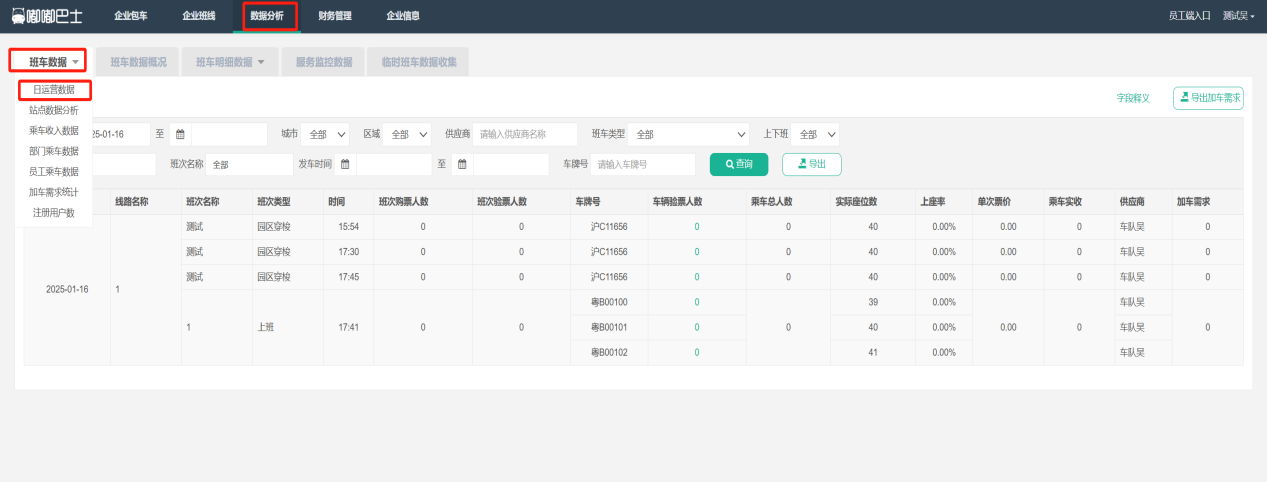Focus the 发车时间 end time field
Viewport: 1267px width, 482px height.
point(511,164)
